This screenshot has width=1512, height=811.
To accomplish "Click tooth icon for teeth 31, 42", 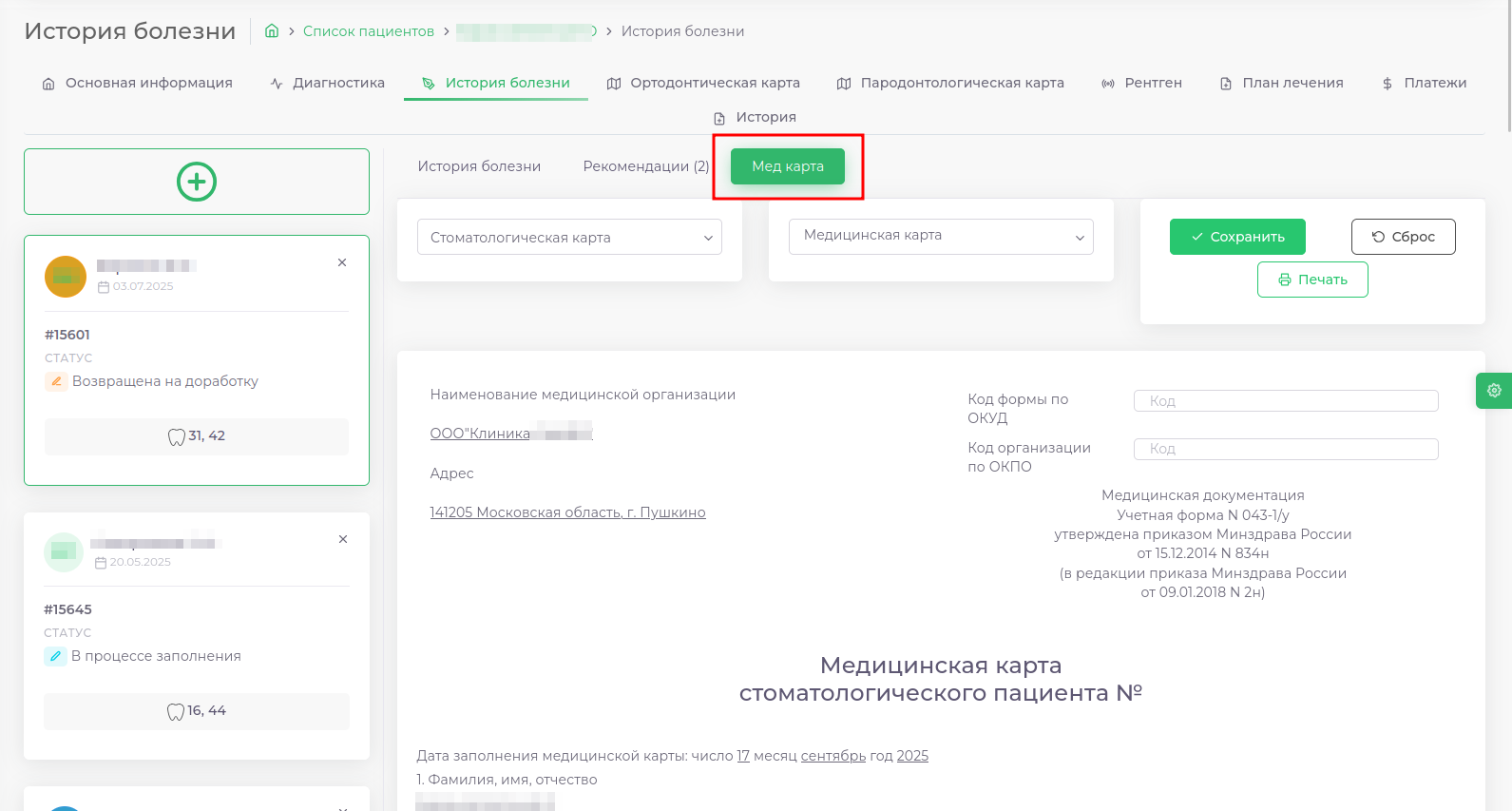I will (177, 436).
